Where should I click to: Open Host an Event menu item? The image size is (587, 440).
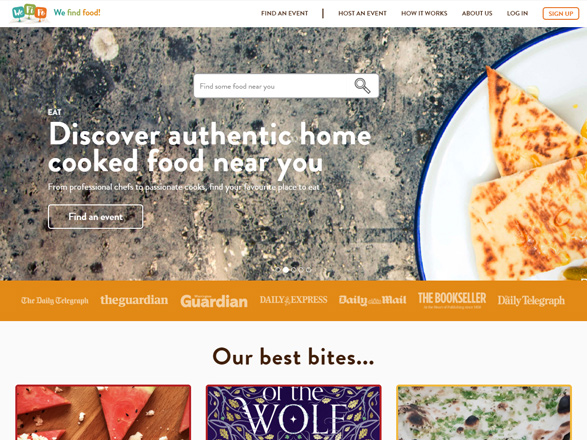362,13
